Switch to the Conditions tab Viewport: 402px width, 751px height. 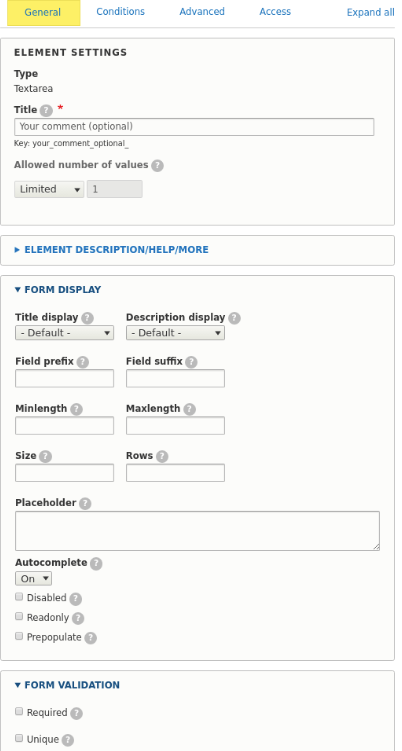pyautogui.click(x=120, y=11)
